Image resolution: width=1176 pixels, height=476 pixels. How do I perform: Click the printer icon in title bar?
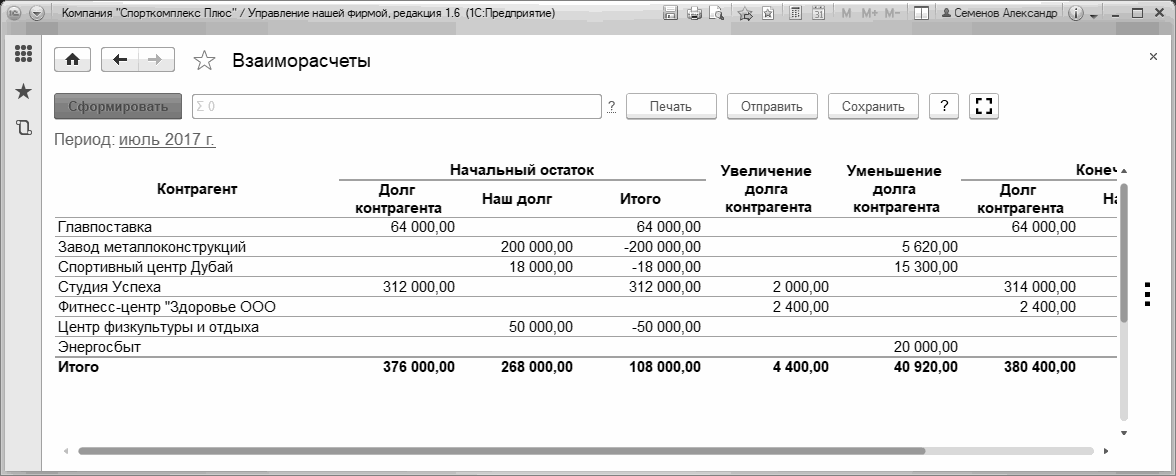pyautogui.click(x=694, y=13)
